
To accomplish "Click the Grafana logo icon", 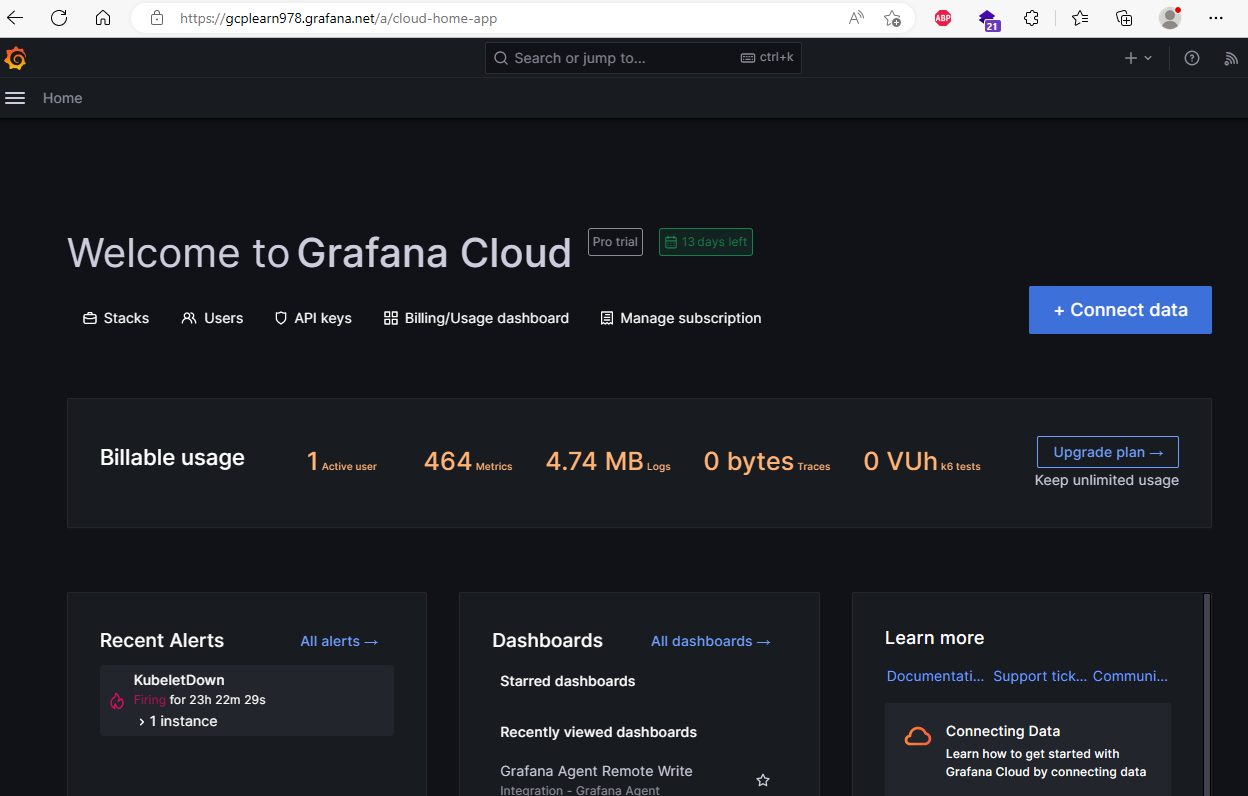I will tap(15, 58).
